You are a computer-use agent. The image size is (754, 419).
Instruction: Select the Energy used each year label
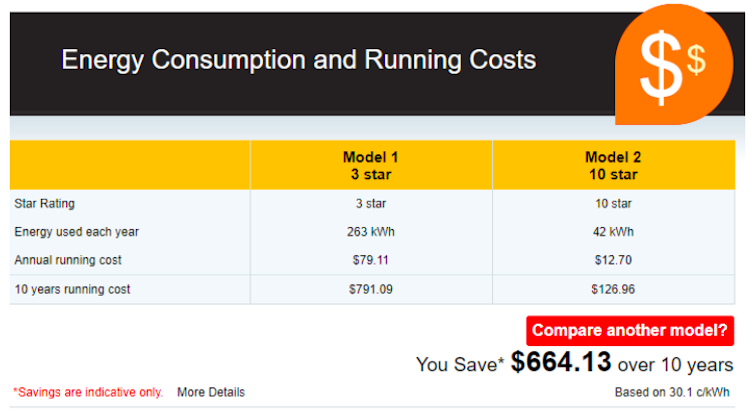click(x=76, y=232)
